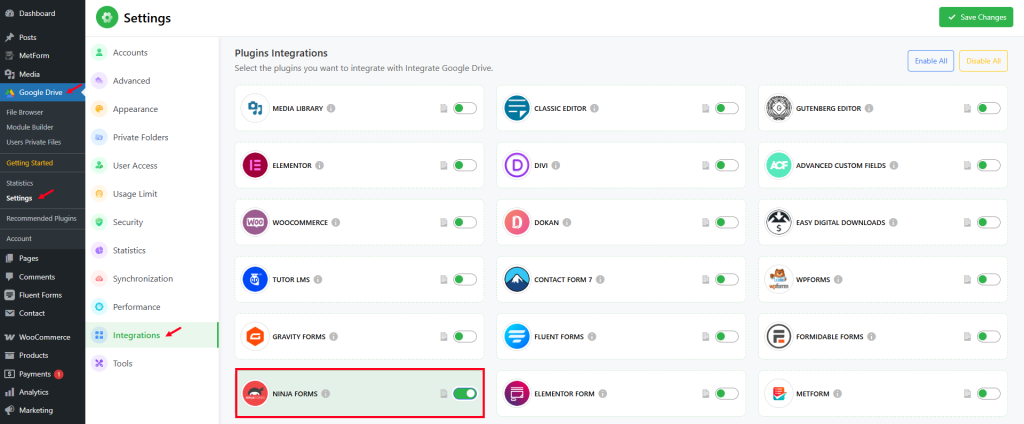The width and height of the screenshot is (1024, 424).
Task: Open the MetForm admin menu
Action: (x=42, y=56)
